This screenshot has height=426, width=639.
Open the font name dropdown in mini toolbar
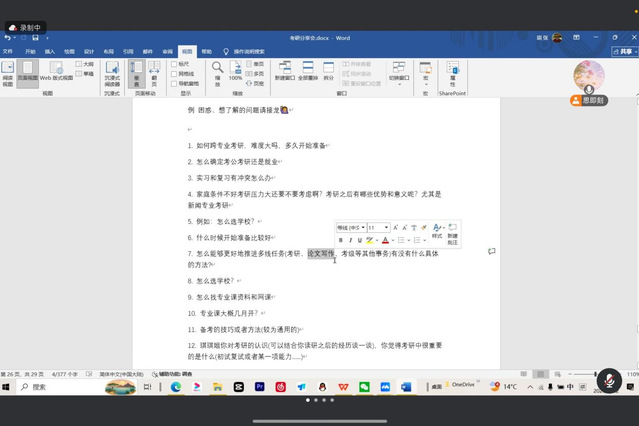pyautogui.click(x=351, y=228)
